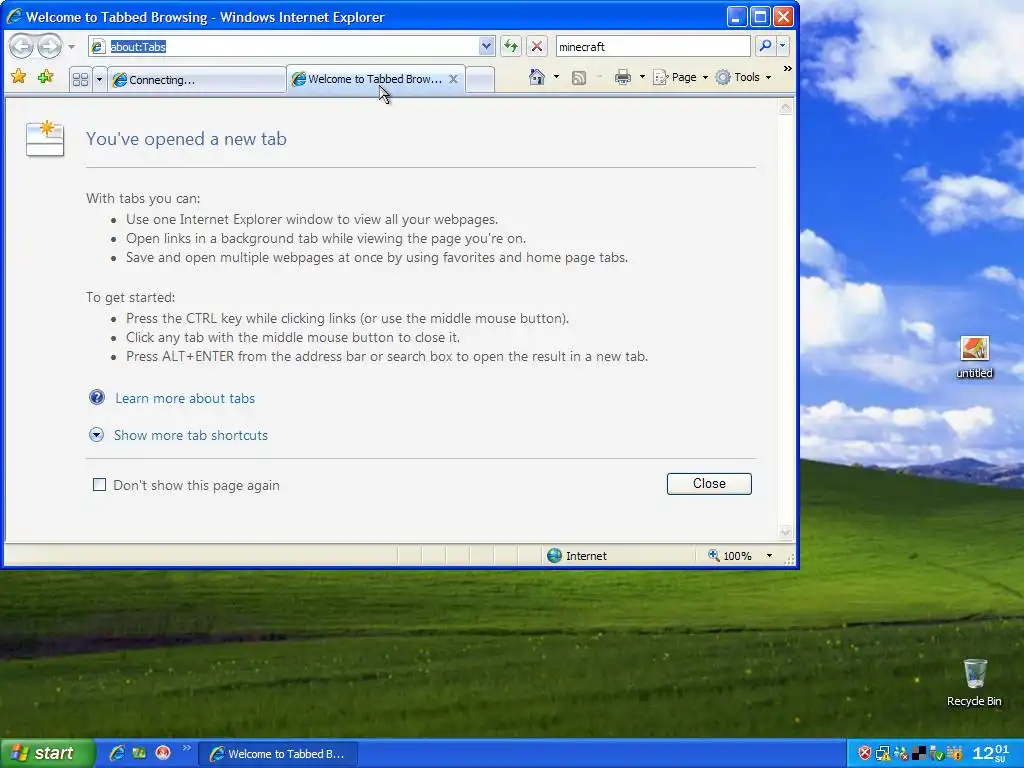Open the Page menu

[x=680, y=77]
